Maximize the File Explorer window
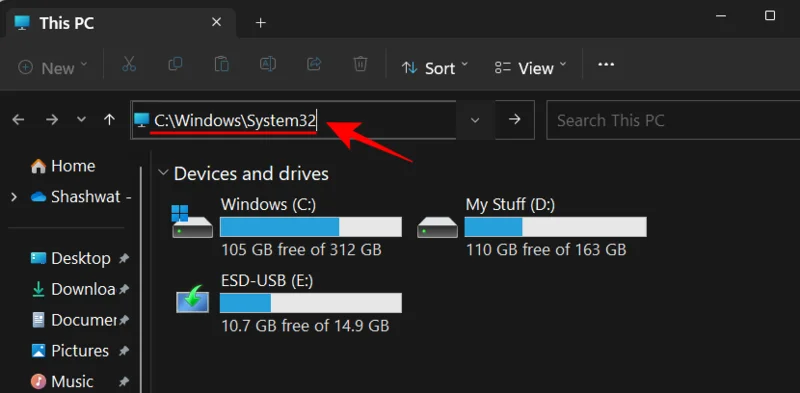The height and width of the screenshot is (393, 800). click(x=770, y=16)
